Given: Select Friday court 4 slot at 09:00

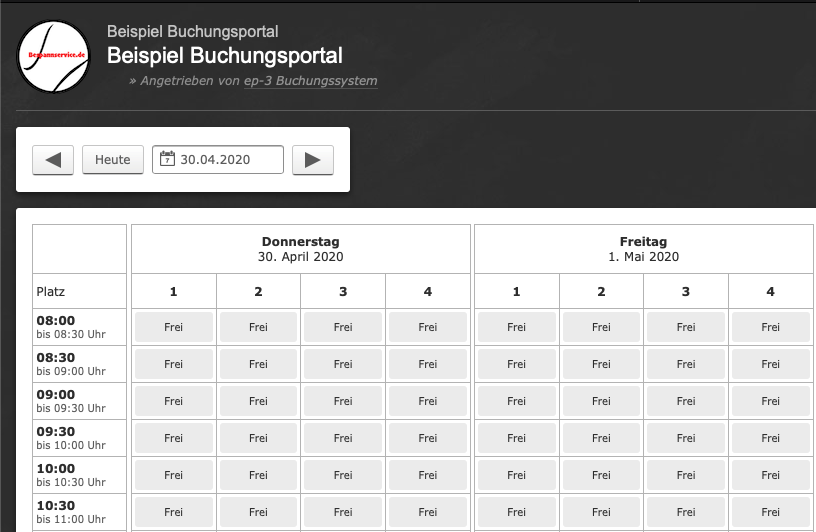Looking at the screenshot, I should point(770,401).
